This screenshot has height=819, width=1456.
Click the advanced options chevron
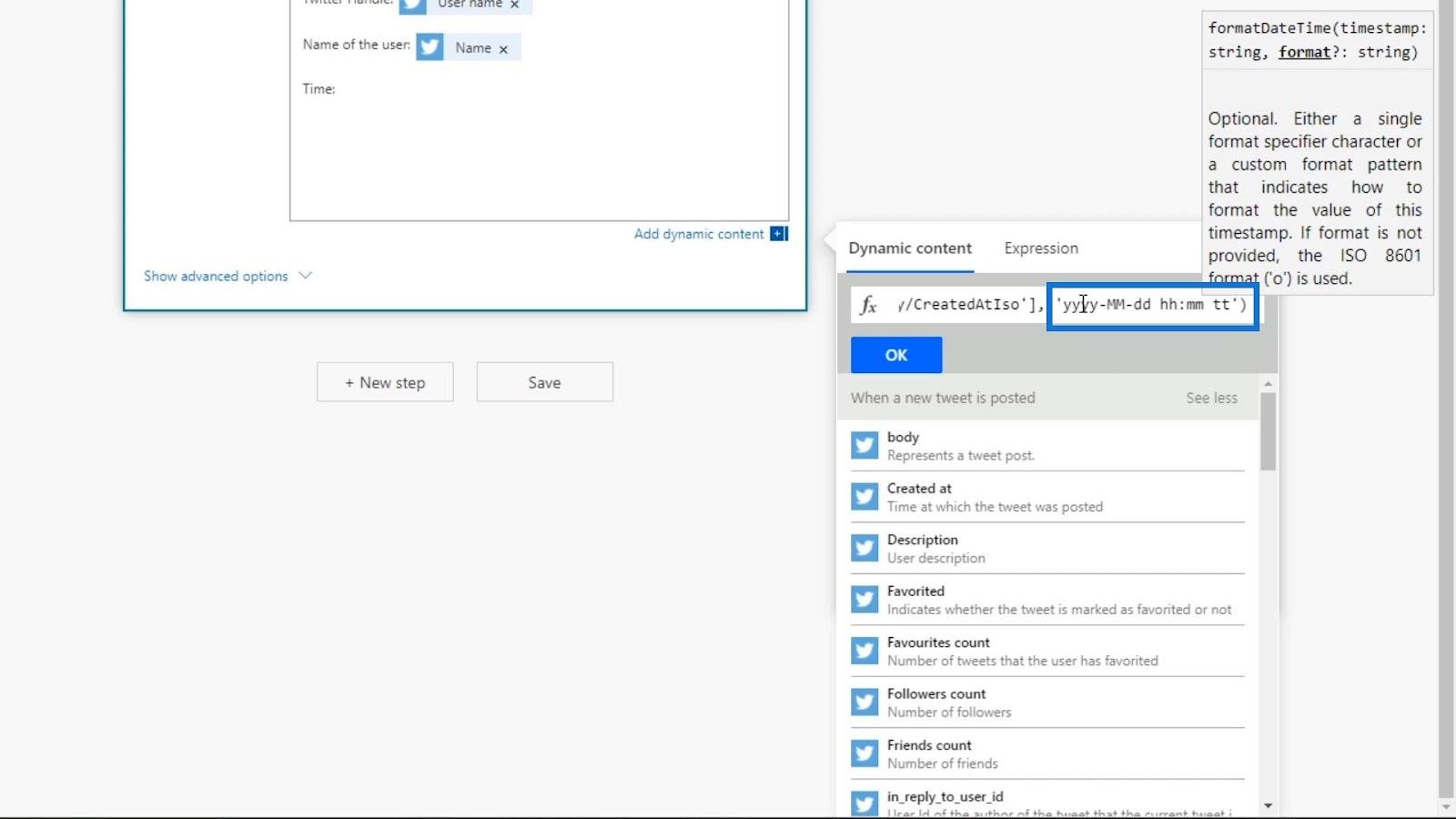306,275
